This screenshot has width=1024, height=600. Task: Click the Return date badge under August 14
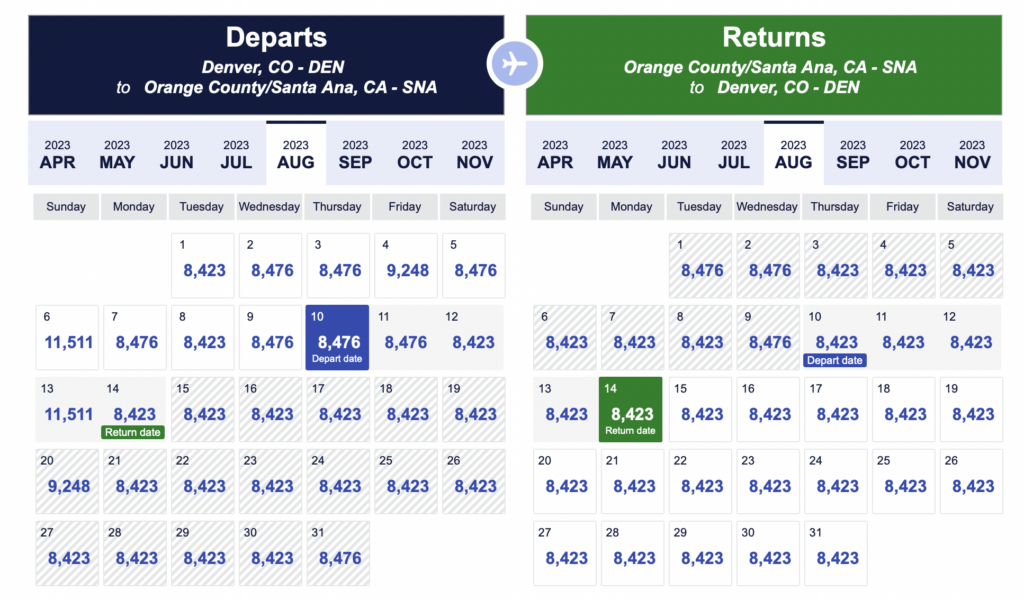pyautogui.click(x=134, y=432)
